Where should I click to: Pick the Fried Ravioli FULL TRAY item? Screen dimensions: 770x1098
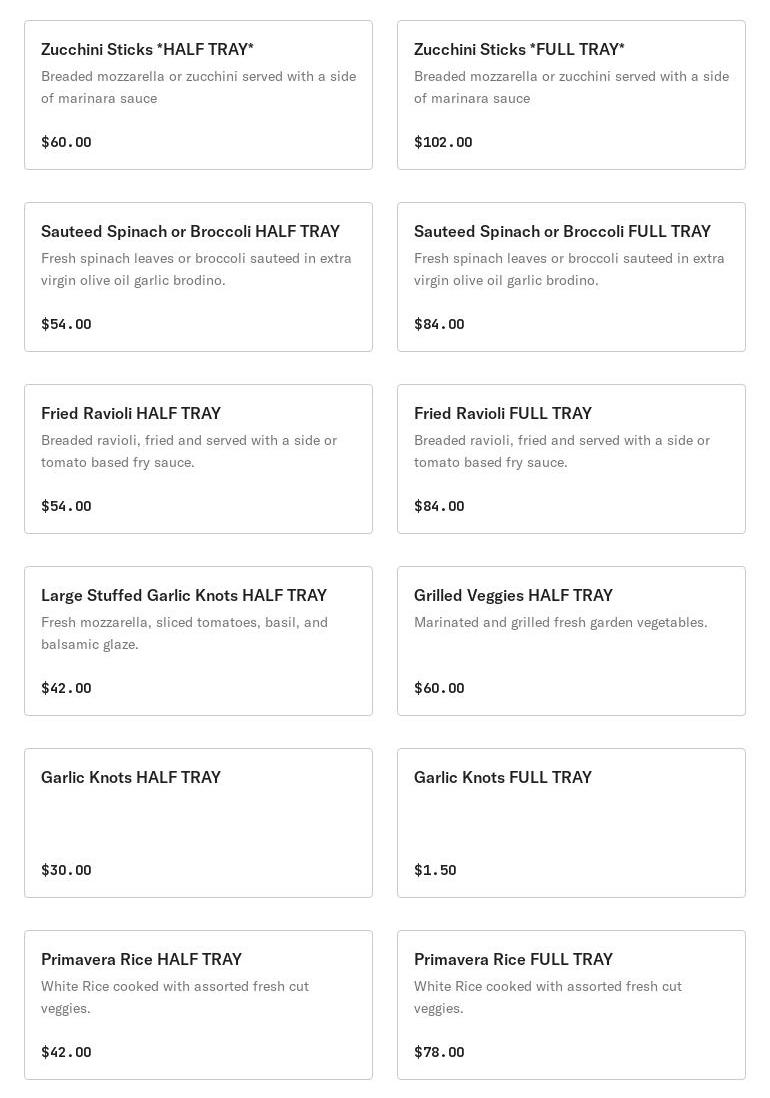click(x=503, y=413)
